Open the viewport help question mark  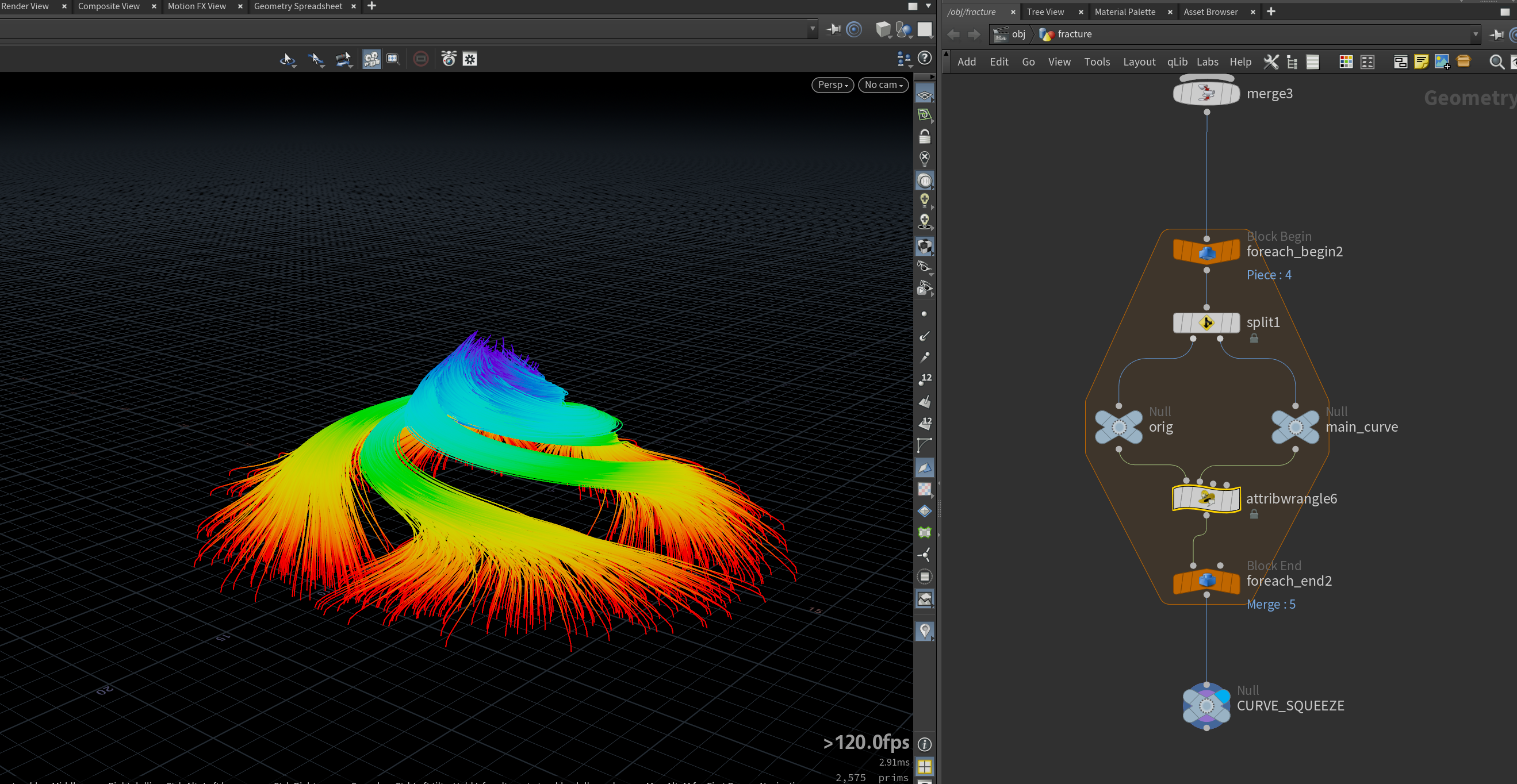(925, 57)
